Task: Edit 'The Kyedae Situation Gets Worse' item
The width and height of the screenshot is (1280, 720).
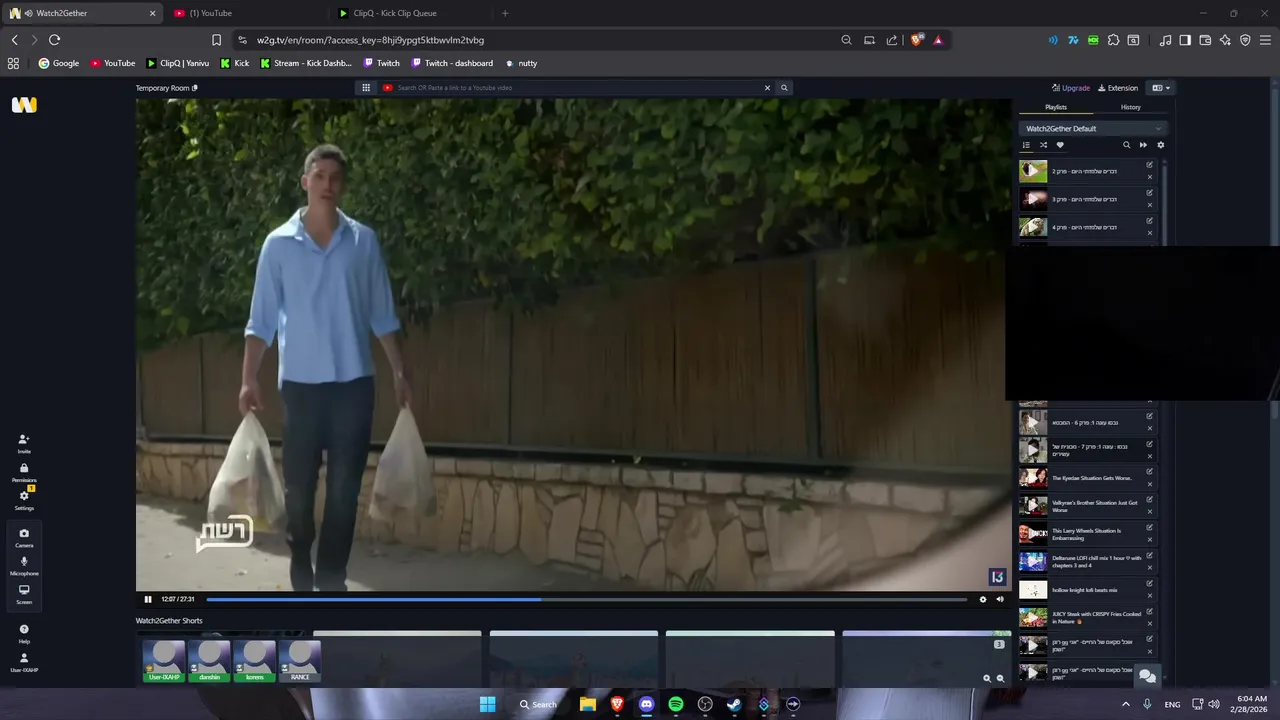Action: pyautogui.click(x=1150, y=472)
